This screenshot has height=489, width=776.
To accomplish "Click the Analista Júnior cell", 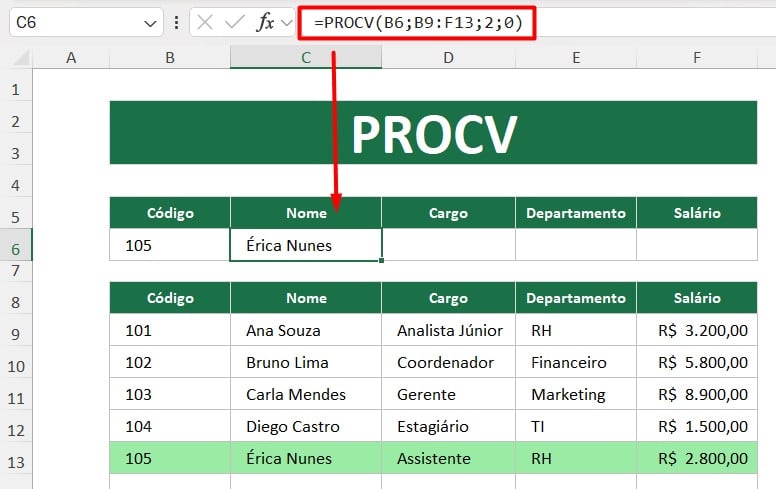I will pos(448,330).
